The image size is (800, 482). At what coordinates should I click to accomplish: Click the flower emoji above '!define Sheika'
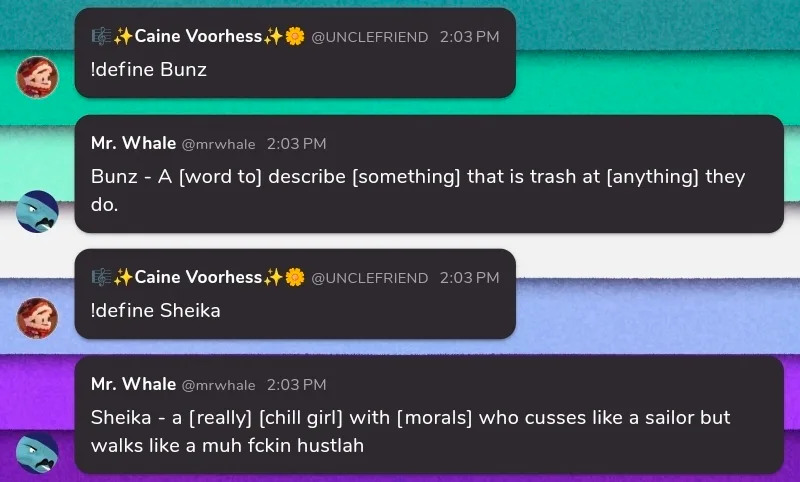pos(295,277)
